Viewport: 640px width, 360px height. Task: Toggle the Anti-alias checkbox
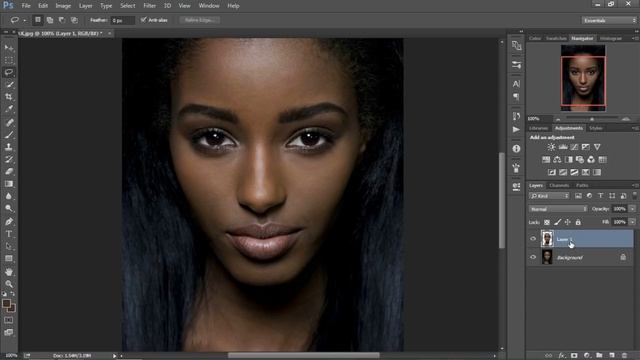[143, 20]
